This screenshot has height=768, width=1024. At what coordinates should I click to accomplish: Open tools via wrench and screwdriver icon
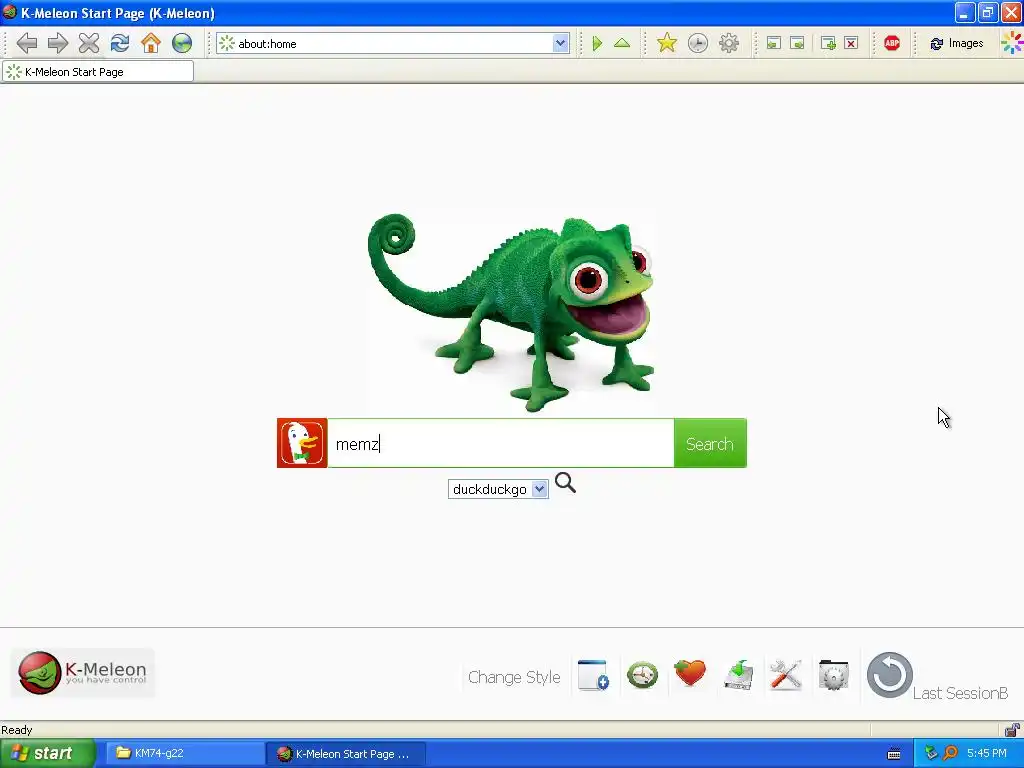pyautogui.click(x=786, y=675)
